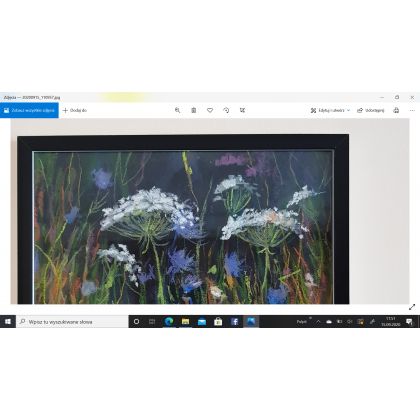Click Zobacz wszystkie zdjęcia button
Screen dimensions: 420x420
click(29, 110)
